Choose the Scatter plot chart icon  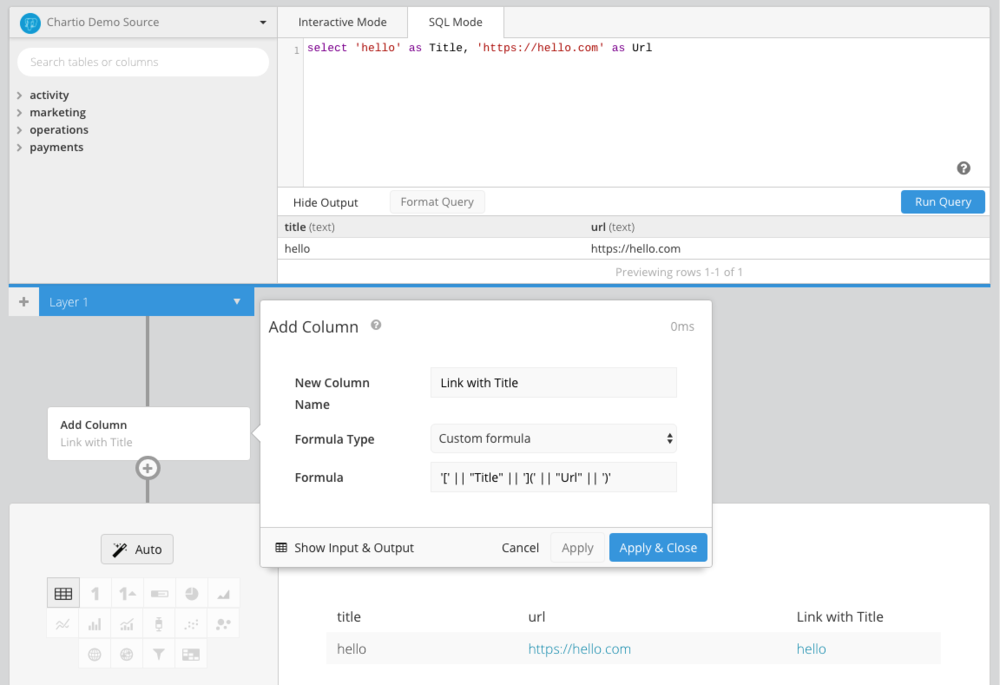[x=191, y=624]
